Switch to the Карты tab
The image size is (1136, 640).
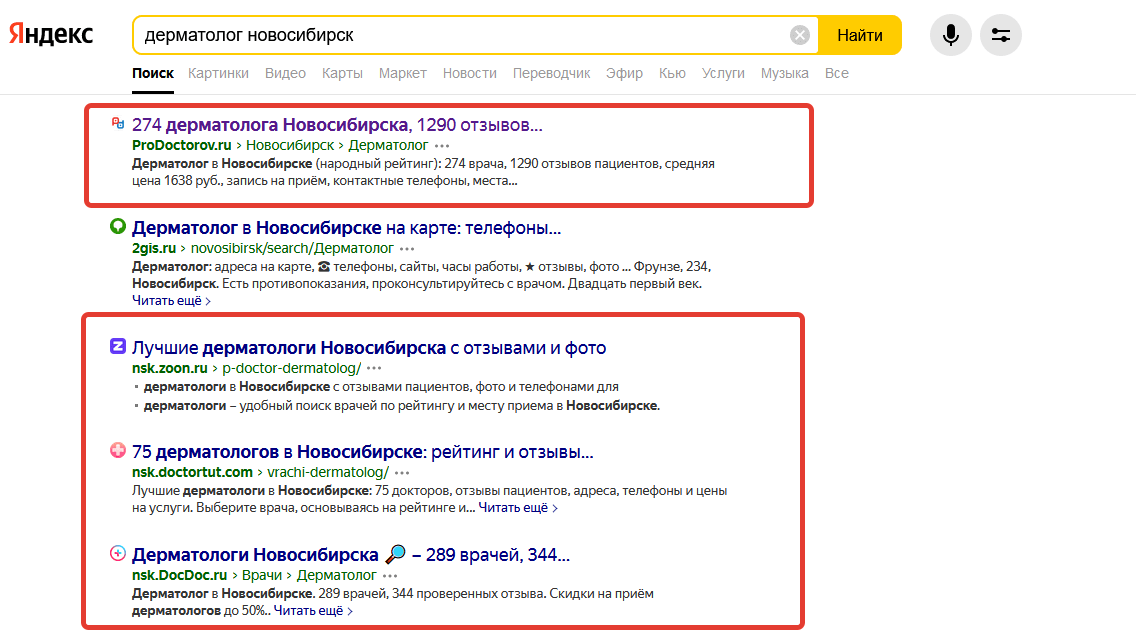coord(342,73)
